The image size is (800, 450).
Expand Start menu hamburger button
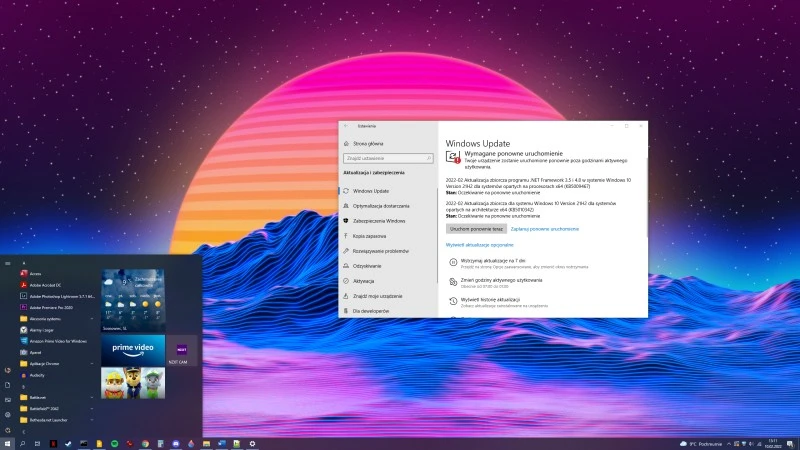(7, 263)
